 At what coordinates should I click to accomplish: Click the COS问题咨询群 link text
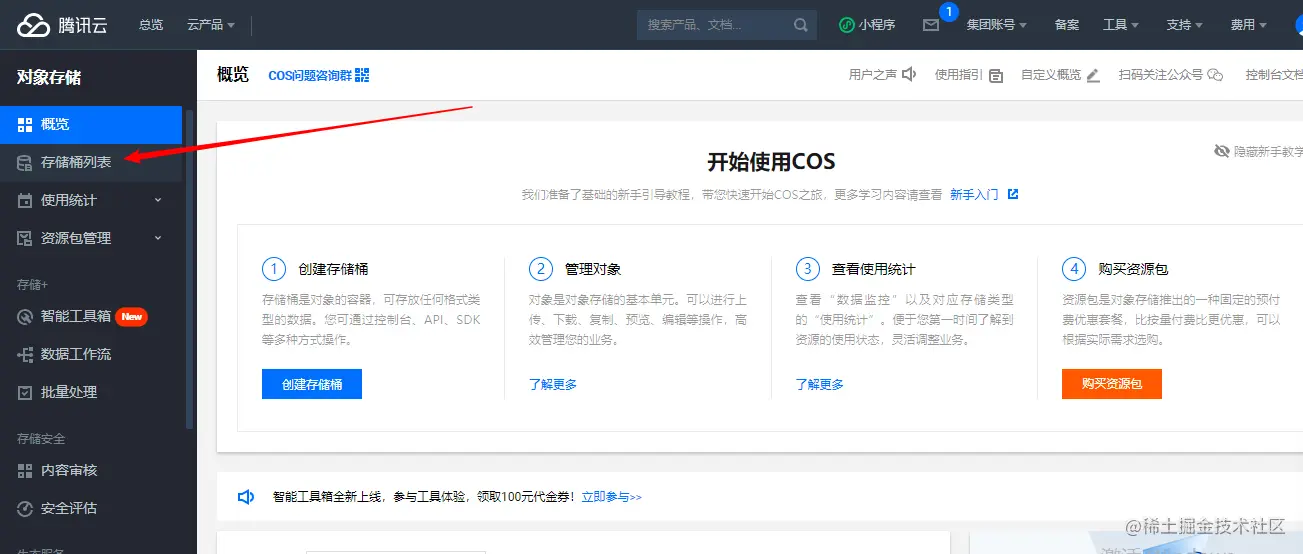point(310,75)
